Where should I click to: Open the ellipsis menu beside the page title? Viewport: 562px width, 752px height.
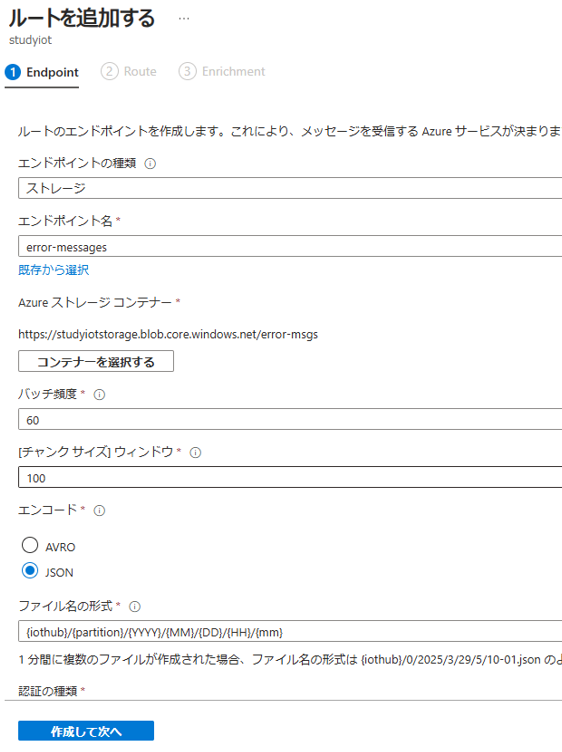point(184,19)
